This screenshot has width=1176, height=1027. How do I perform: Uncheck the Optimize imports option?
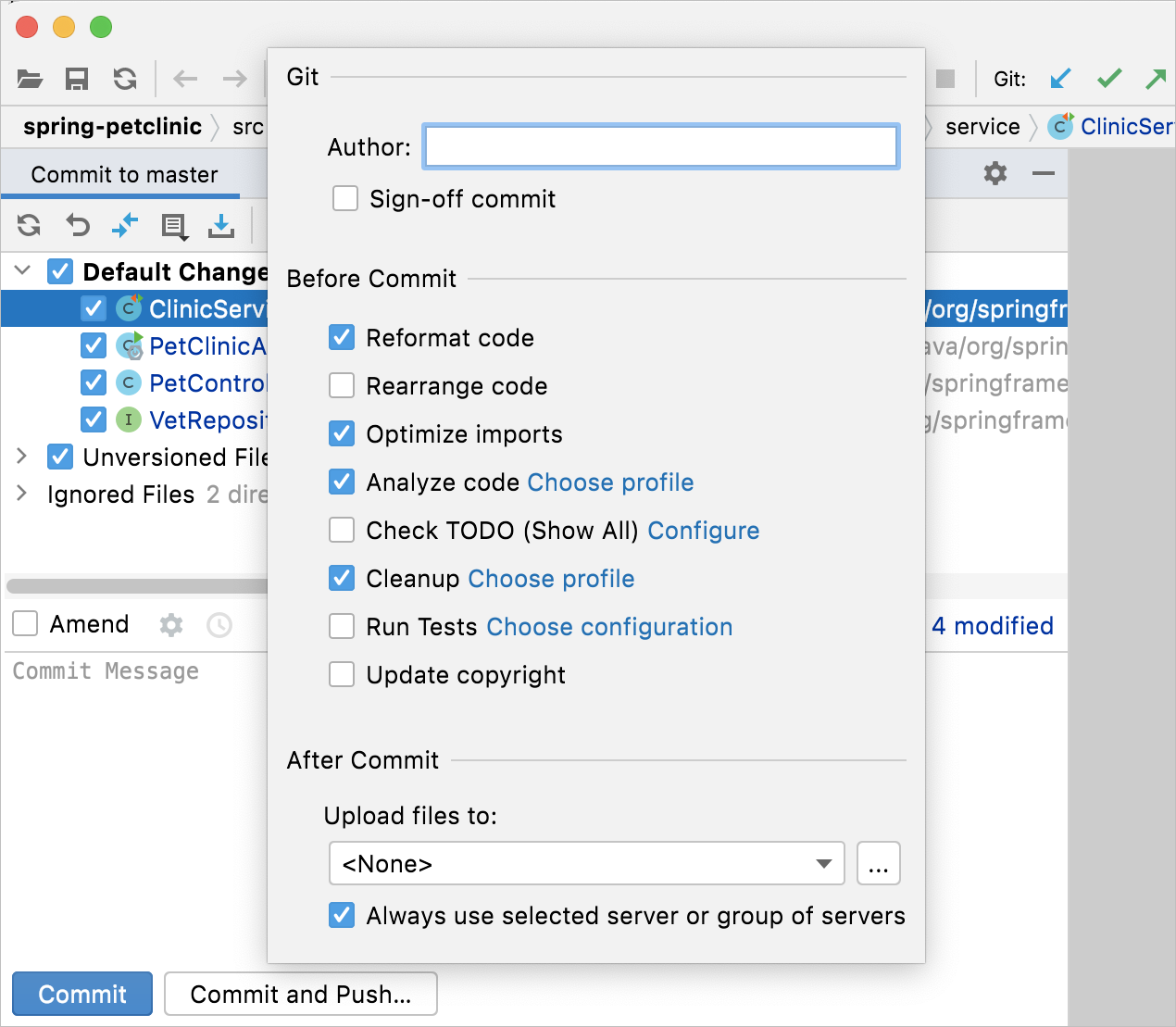pos(342,433)
